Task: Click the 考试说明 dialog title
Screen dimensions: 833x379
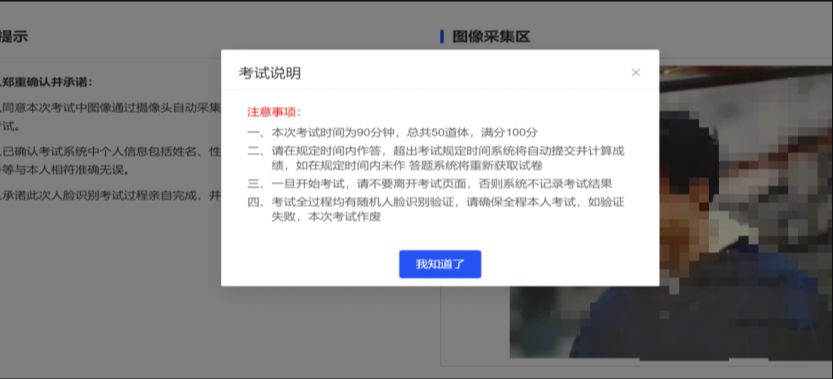Action: tap(269, 73)
